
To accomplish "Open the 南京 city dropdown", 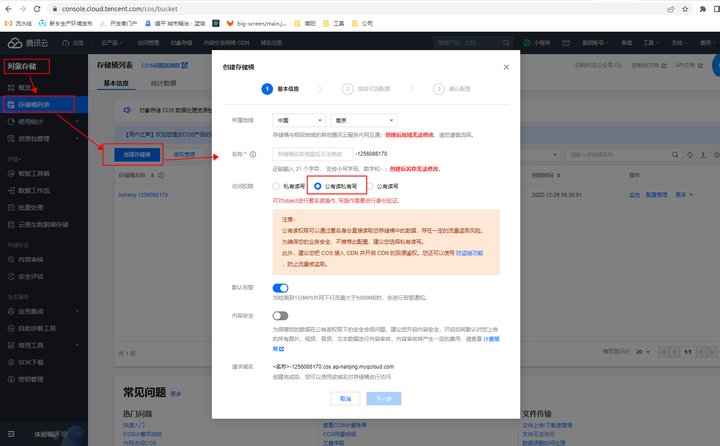I will (x=364, y=120).
